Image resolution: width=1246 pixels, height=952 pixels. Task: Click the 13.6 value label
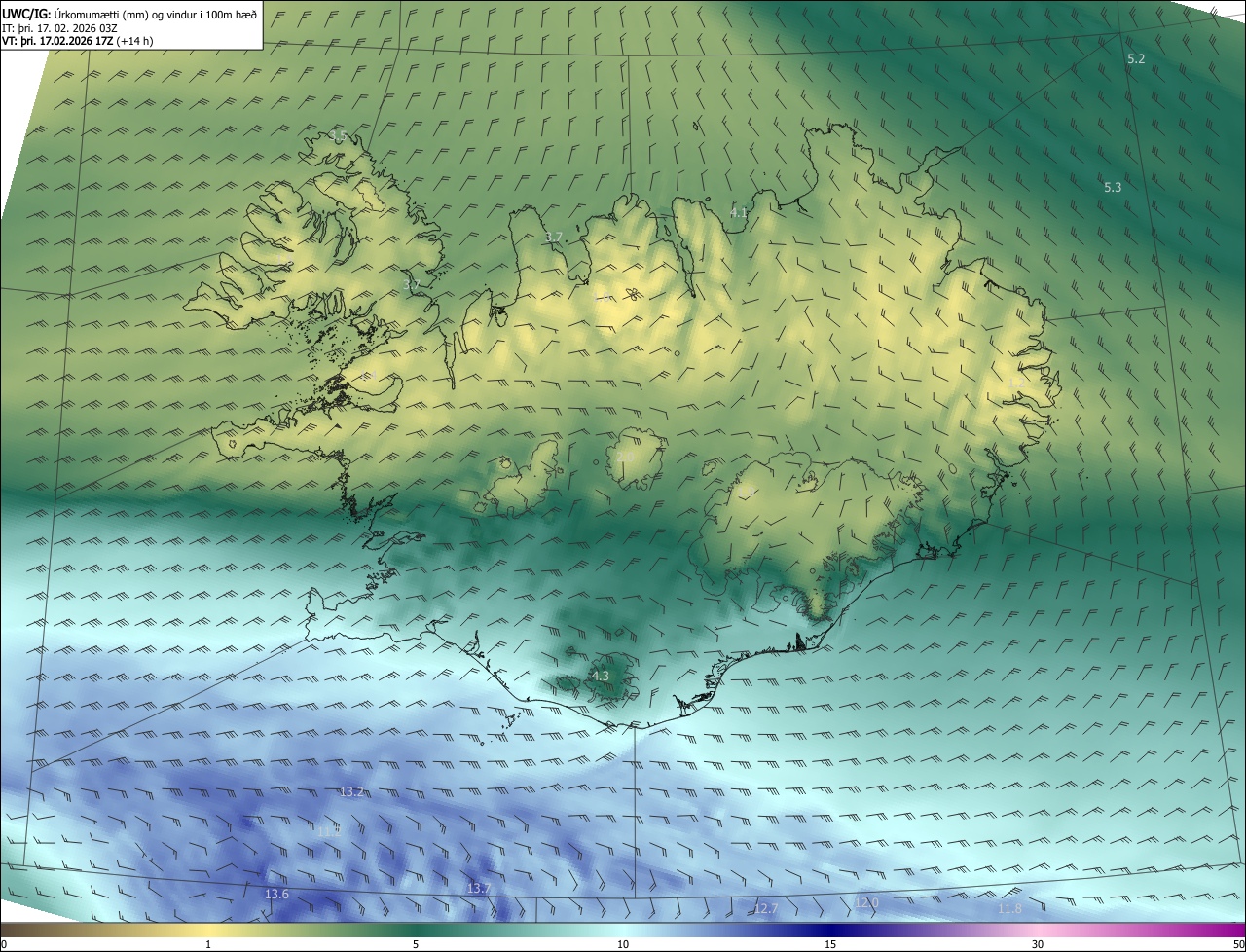point(276,895)
